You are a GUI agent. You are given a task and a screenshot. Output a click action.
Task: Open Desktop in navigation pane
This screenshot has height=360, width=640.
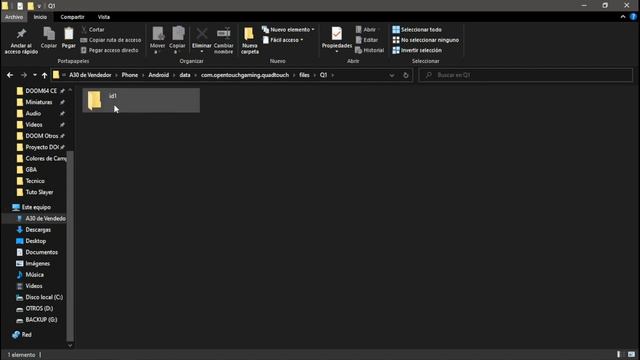click(x=36, y=241)
